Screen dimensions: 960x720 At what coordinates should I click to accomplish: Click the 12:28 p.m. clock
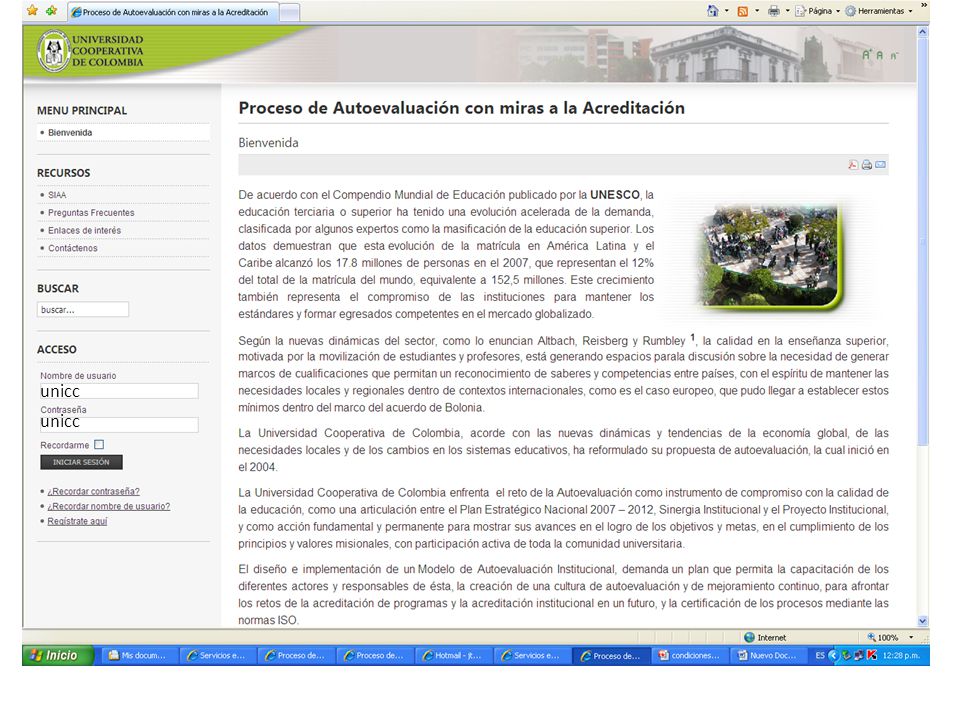coord(901,655)
